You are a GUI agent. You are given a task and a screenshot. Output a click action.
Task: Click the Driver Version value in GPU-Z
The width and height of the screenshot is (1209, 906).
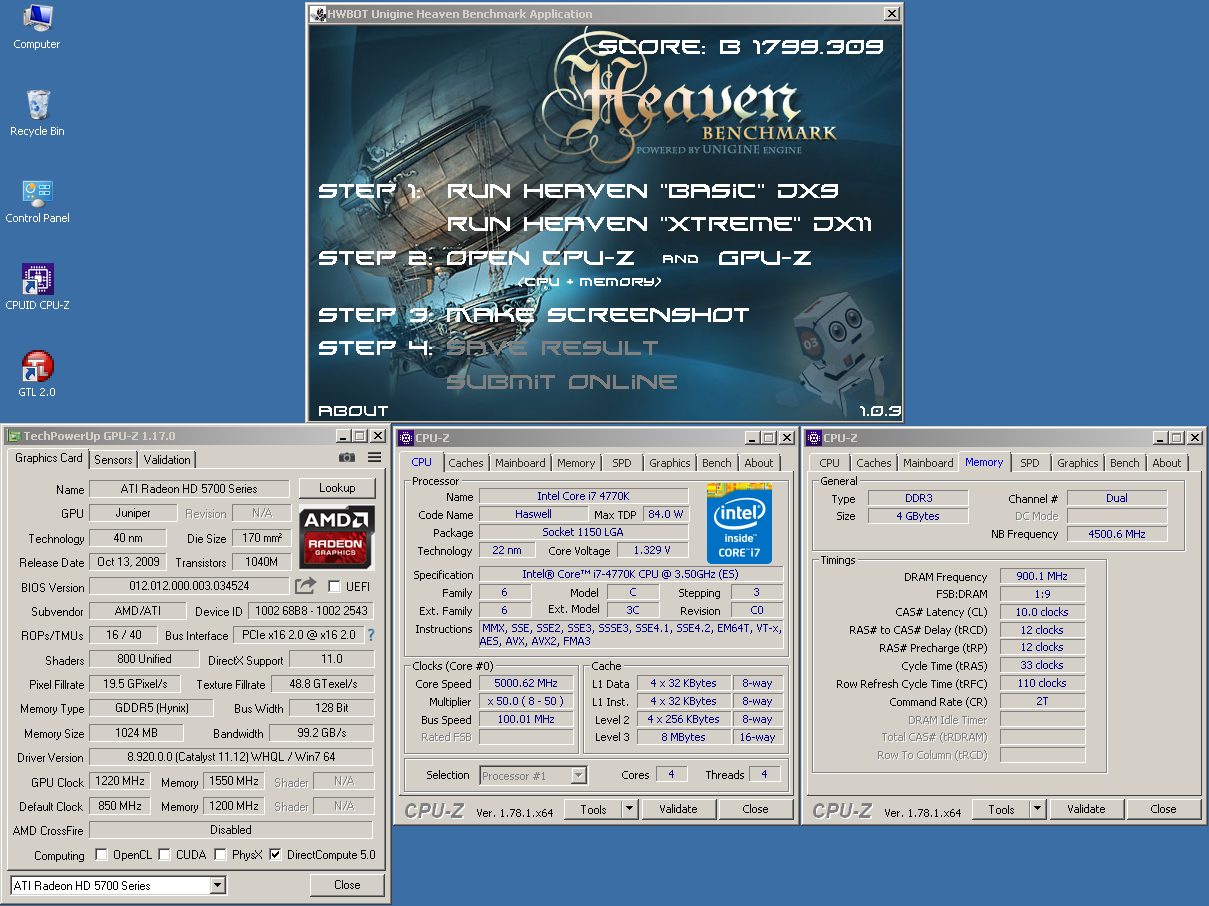click(230, 758)
